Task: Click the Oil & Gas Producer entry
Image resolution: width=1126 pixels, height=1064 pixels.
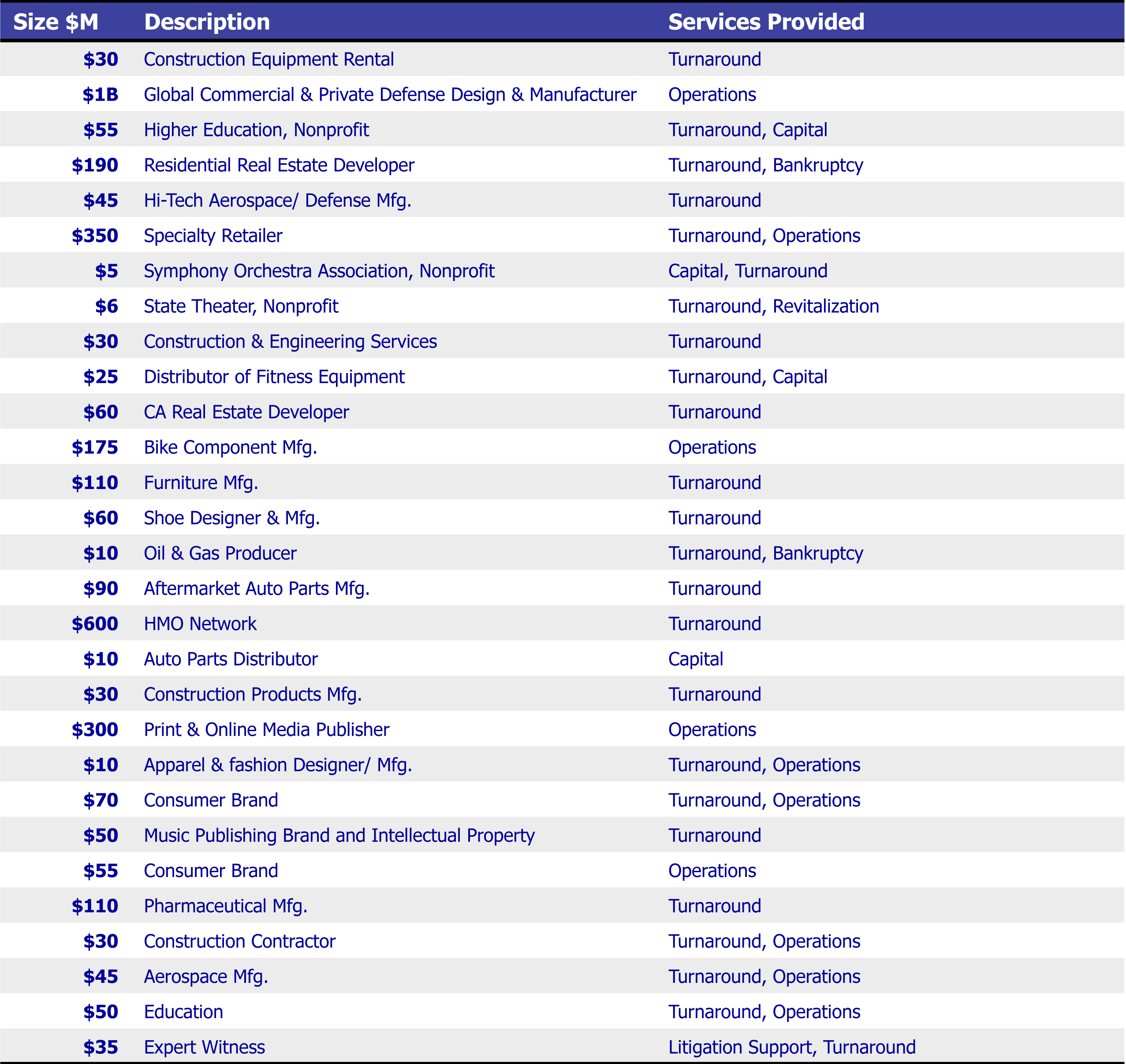Action: 220,553
